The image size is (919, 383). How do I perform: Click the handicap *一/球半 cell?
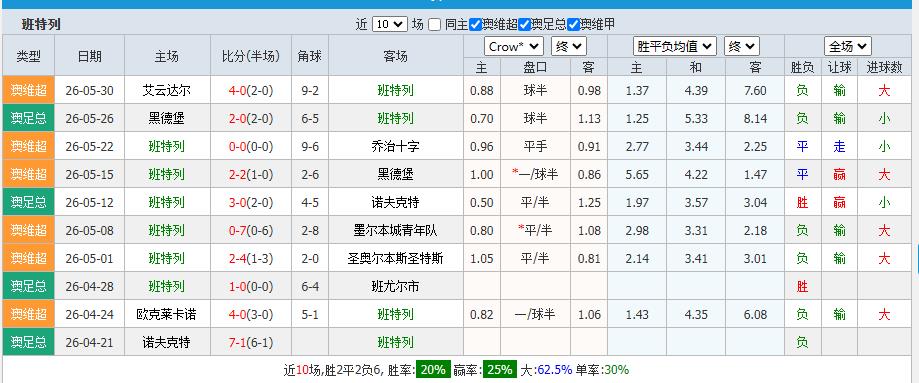[535, 174]
